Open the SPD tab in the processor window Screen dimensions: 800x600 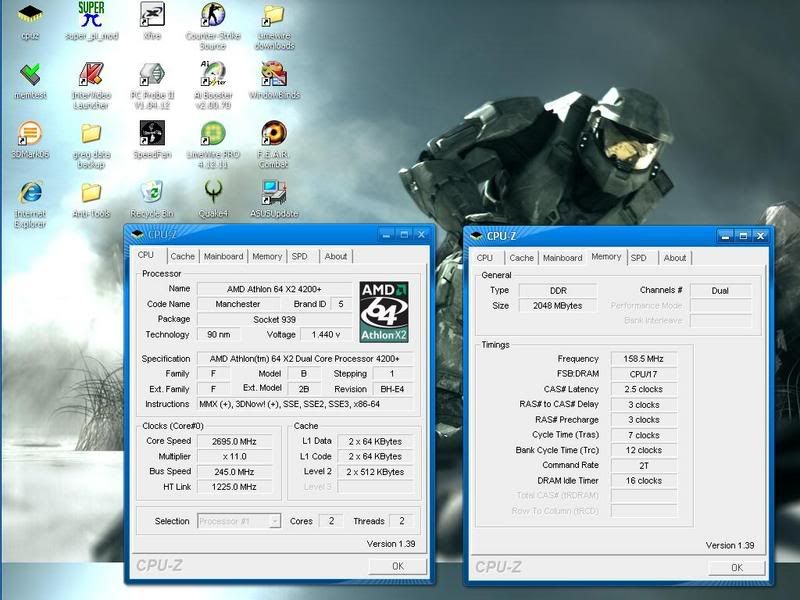[x=299, y=256]
